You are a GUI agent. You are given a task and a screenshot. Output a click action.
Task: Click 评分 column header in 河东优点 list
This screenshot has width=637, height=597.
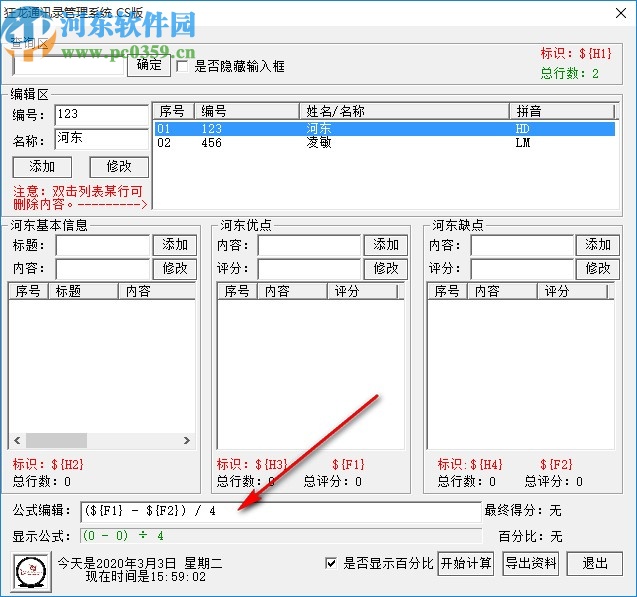(362, 291)
